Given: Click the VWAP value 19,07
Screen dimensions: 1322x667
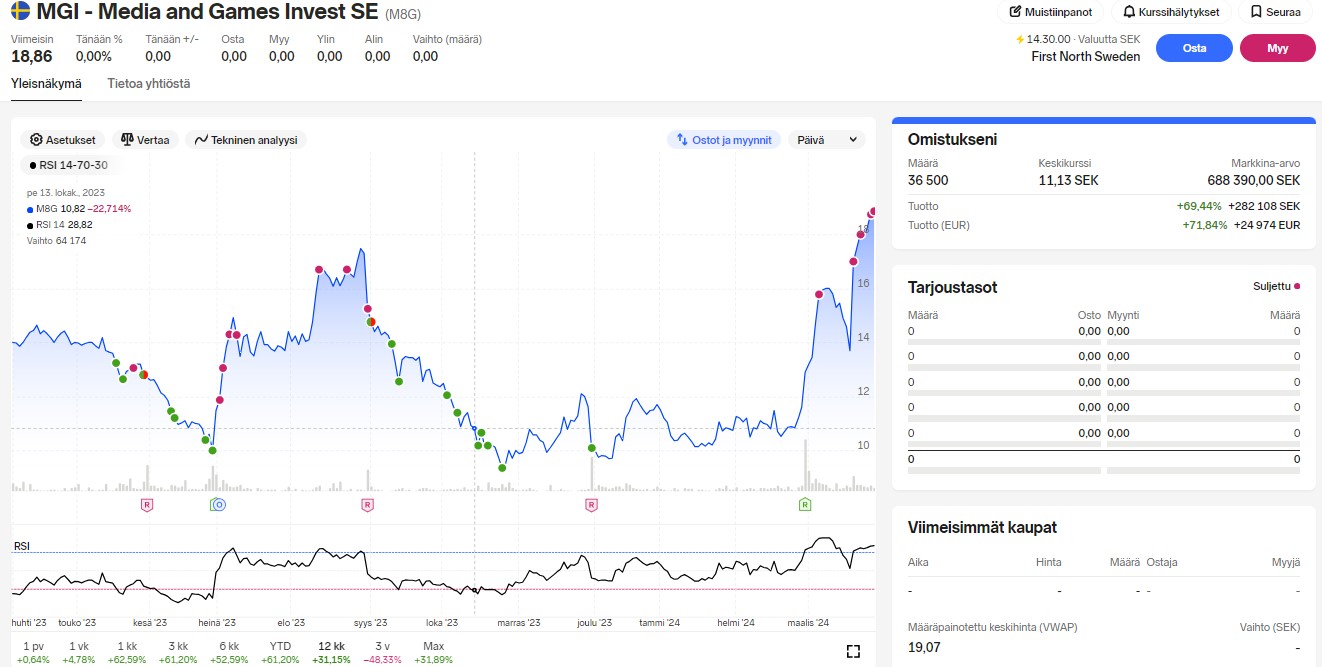Looking at the screenshot, I should [x=924, y=648].
